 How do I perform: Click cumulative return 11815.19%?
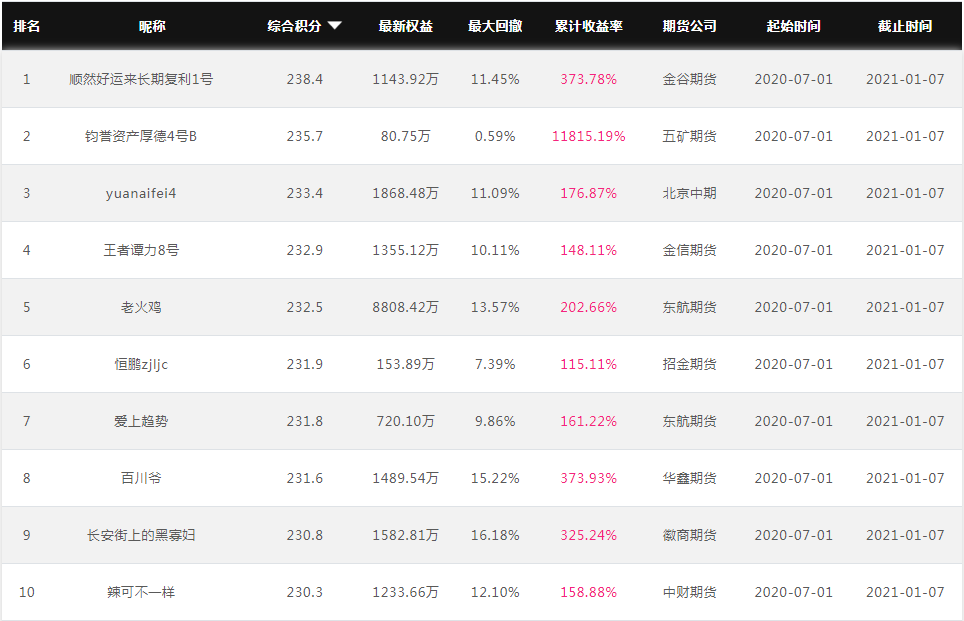pyautogui.click(x=588, y=136)
